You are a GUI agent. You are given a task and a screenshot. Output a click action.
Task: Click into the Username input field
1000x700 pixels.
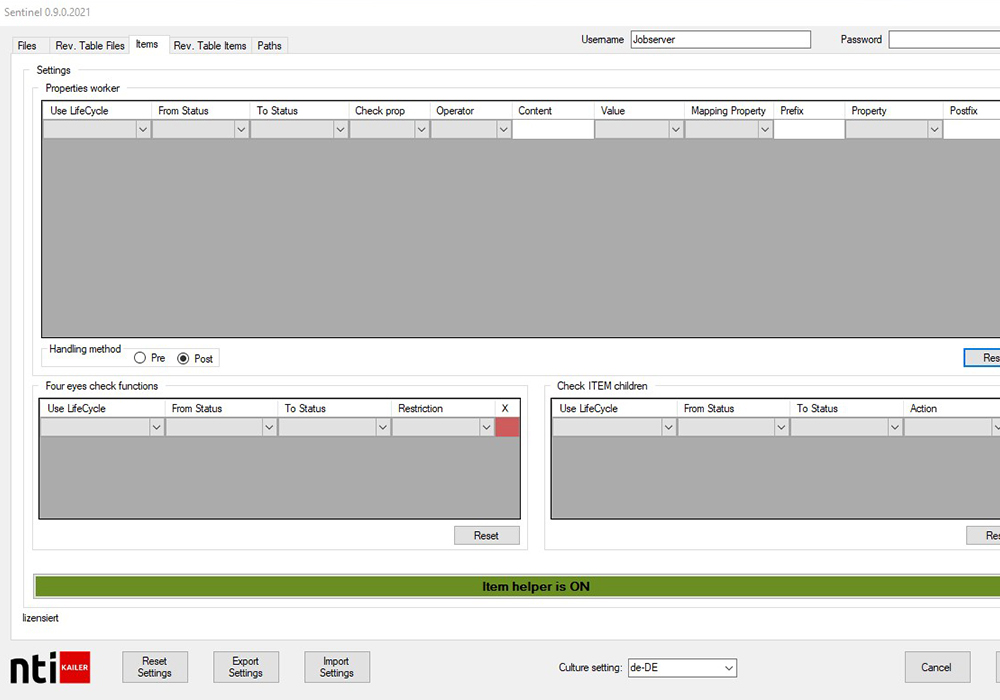720,40
